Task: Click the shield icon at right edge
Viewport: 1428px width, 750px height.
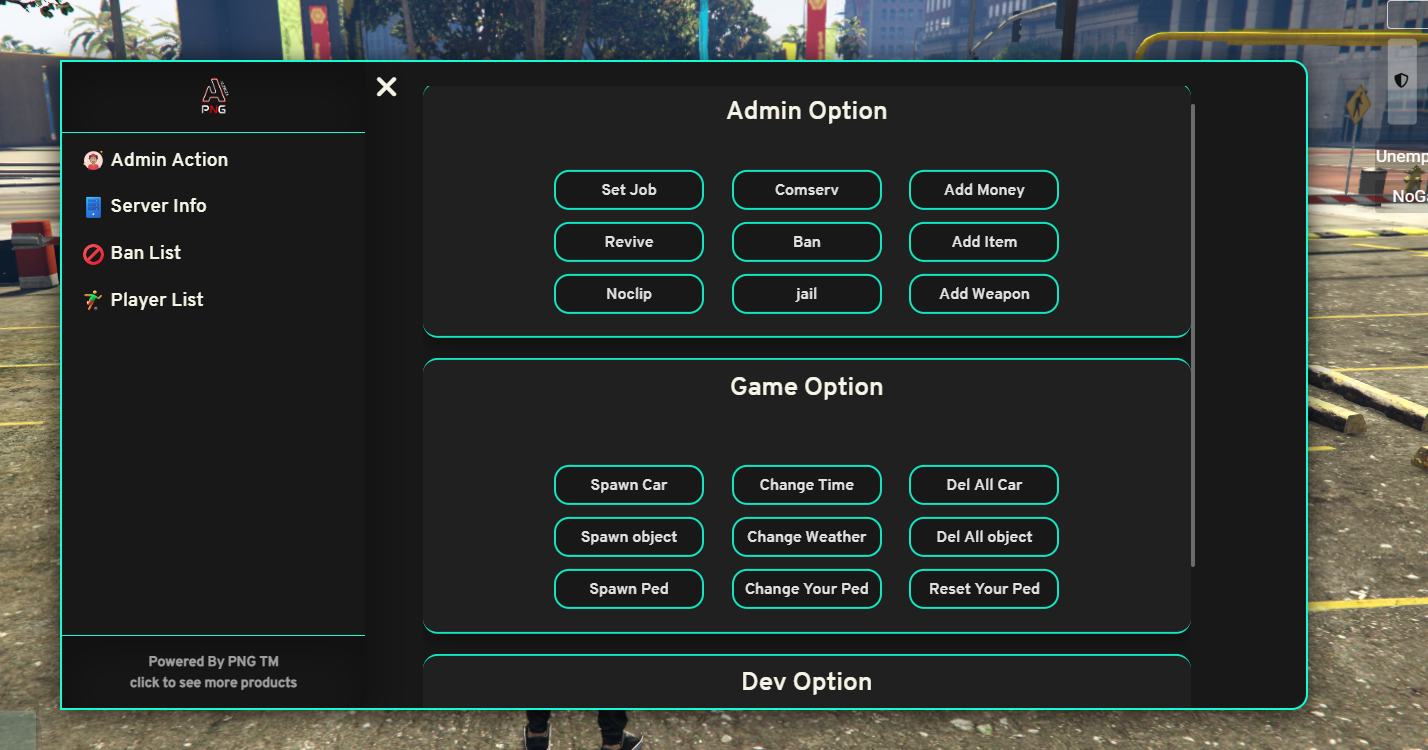Action: pyautogui.click(x=1401, y=80)
